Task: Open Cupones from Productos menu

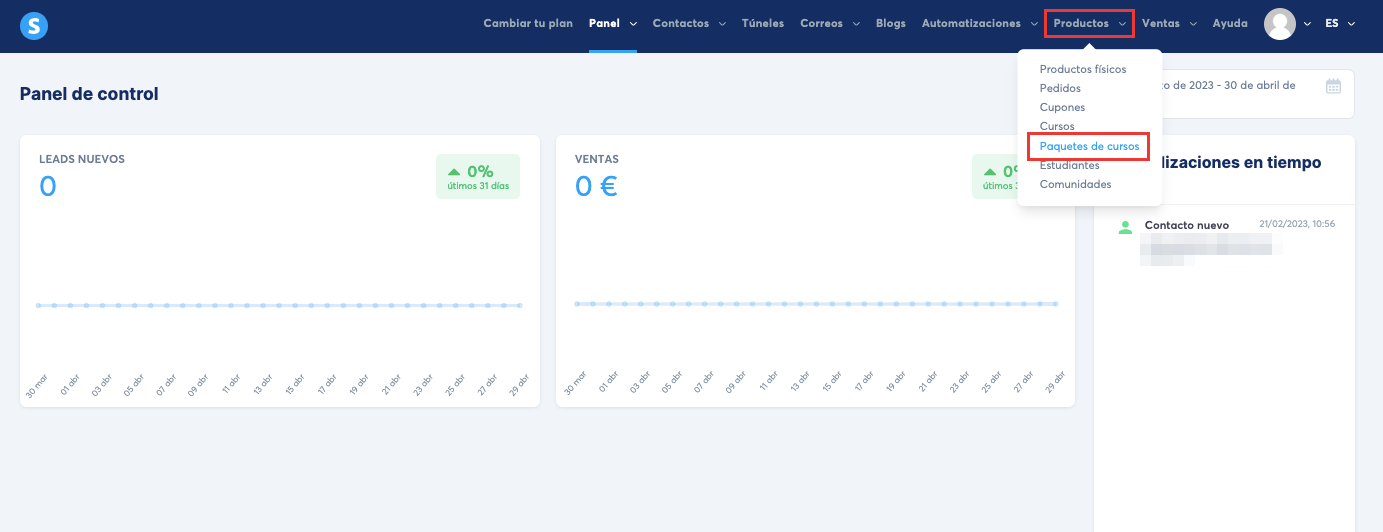Action: click(x=1062, y=107)
